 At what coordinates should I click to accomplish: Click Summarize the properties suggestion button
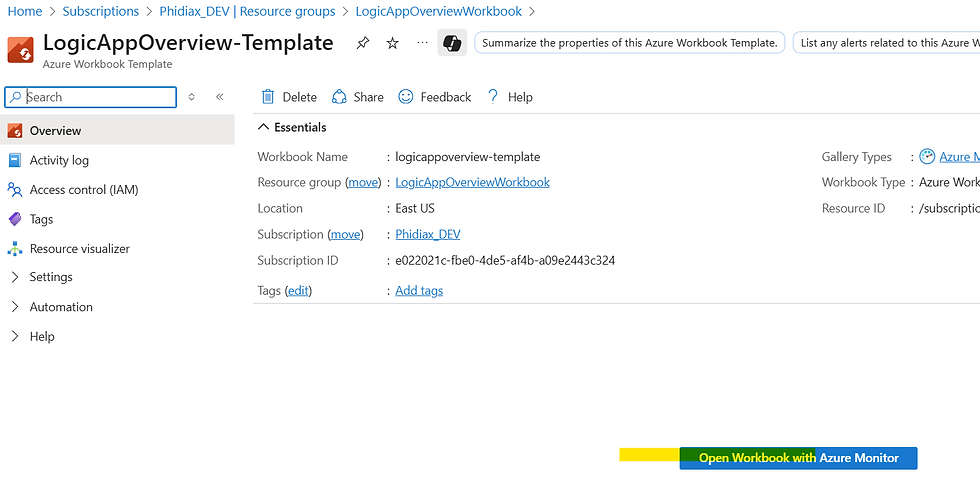[629, 43]
